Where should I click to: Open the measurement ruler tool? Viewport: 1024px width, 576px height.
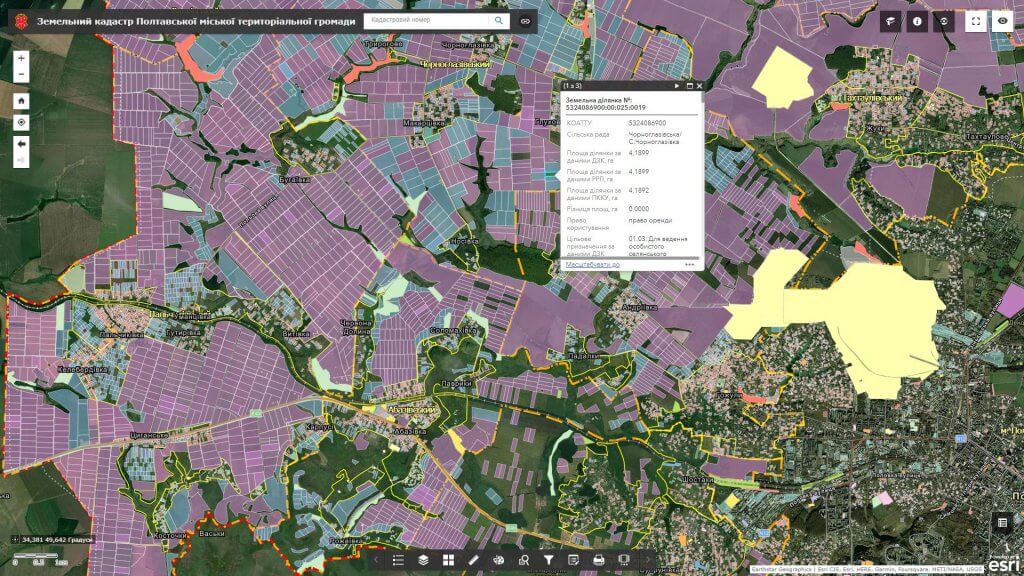coord(473,560)
